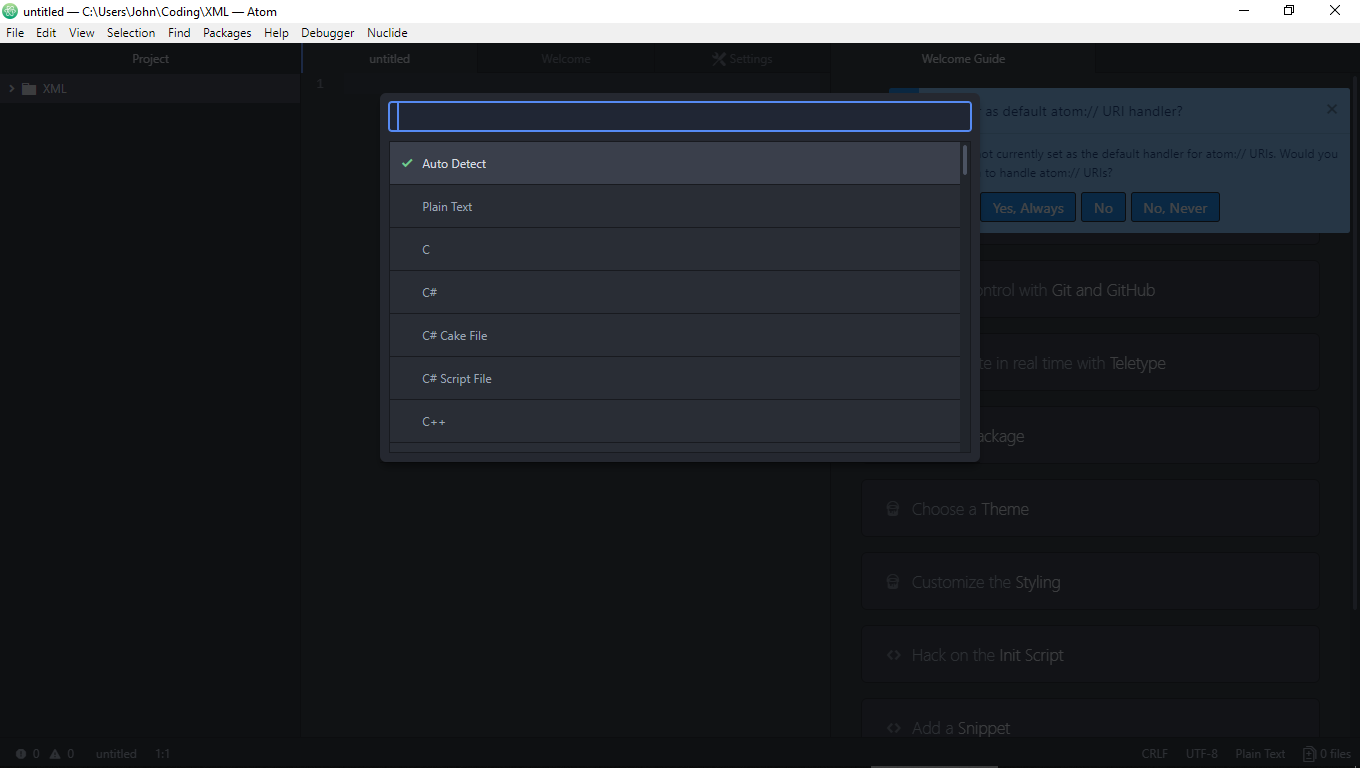Open the Packages menu

227,32
